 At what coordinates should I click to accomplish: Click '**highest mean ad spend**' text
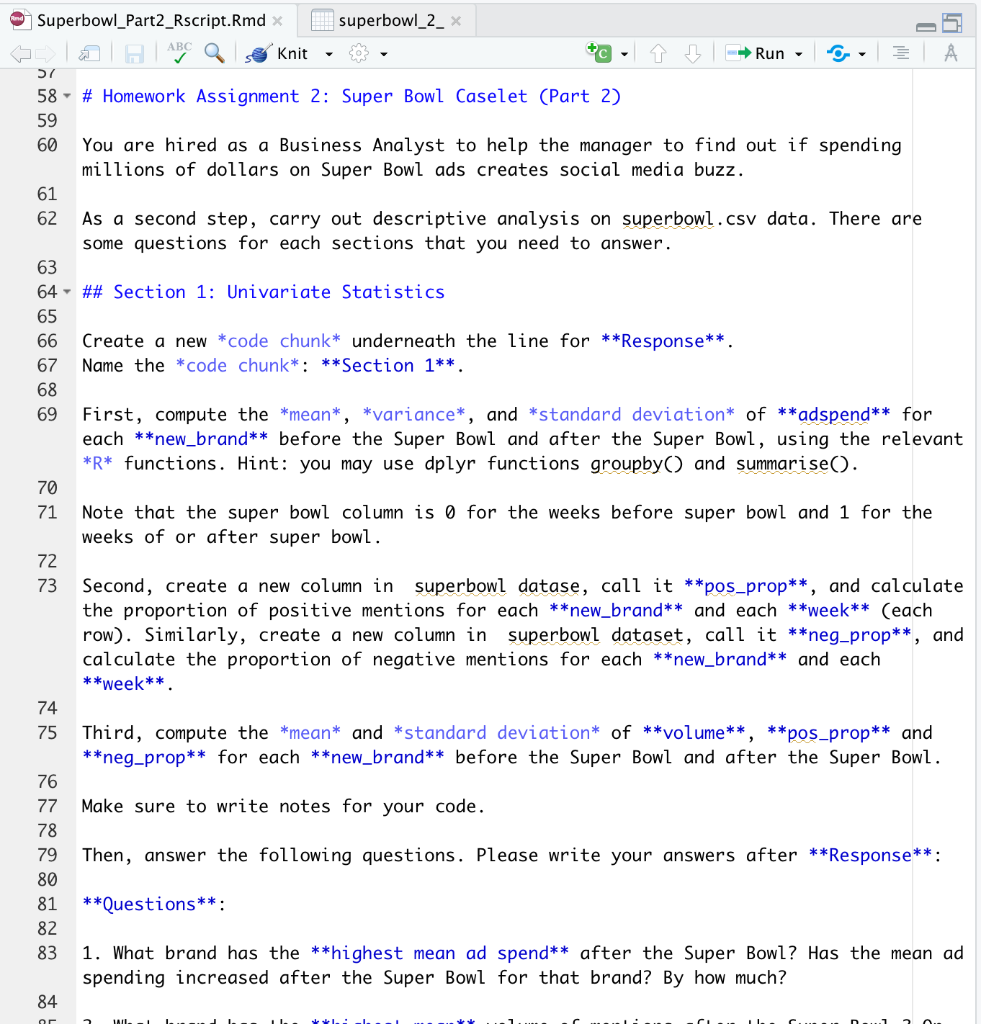click(440, 953)
